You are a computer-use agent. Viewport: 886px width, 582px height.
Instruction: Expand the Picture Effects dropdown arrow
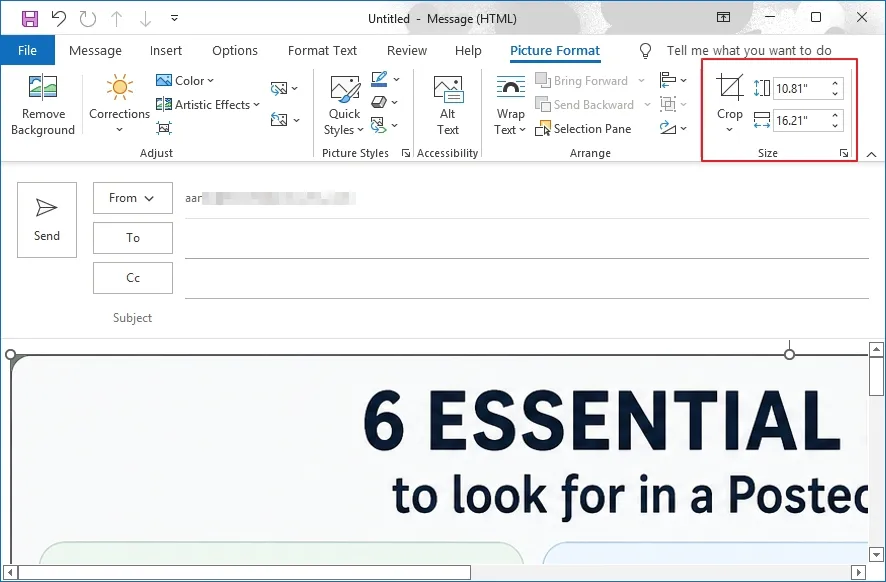pos(394,103)
